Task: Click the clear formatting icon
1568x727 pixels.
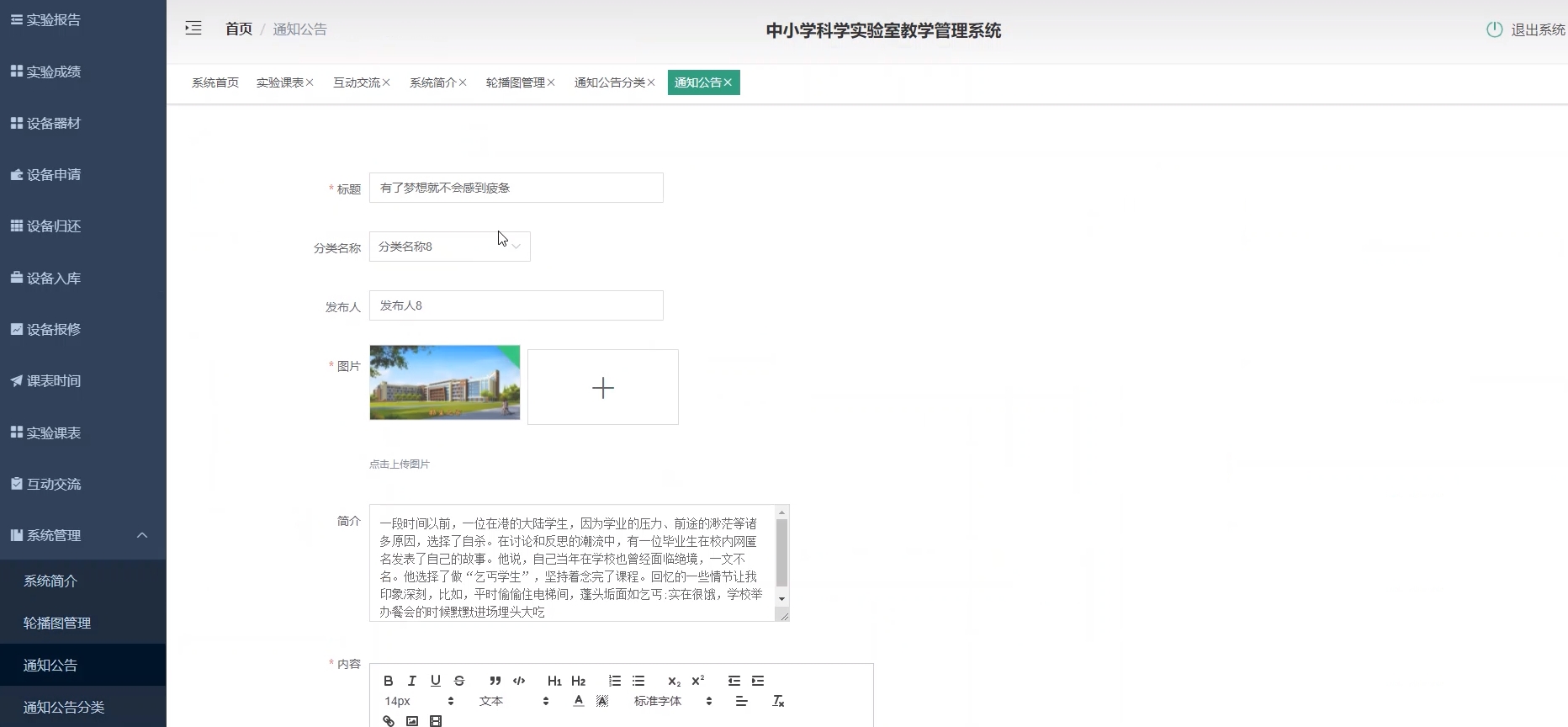Action: click(x=778, y=701)
